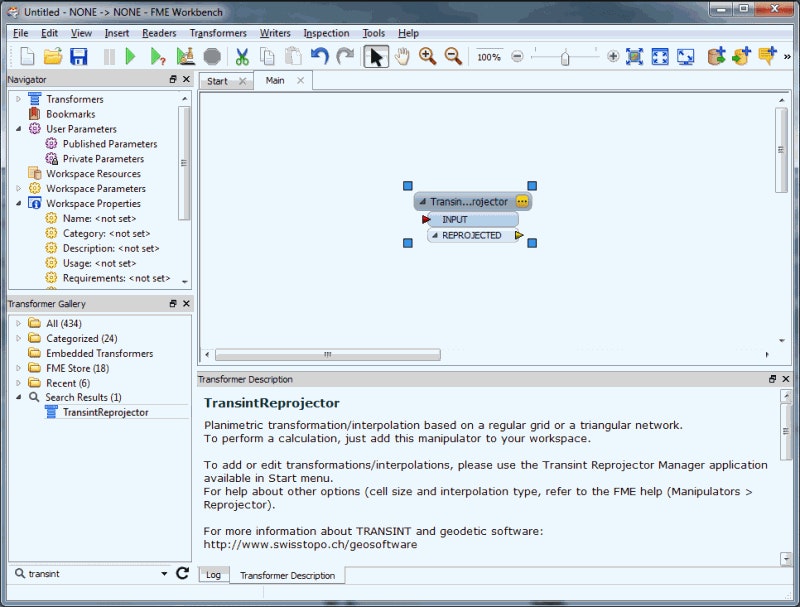The width and height of the screenshot is (800, 607).
Task: Click the Save workspace floppy icon
Action: 78,57
